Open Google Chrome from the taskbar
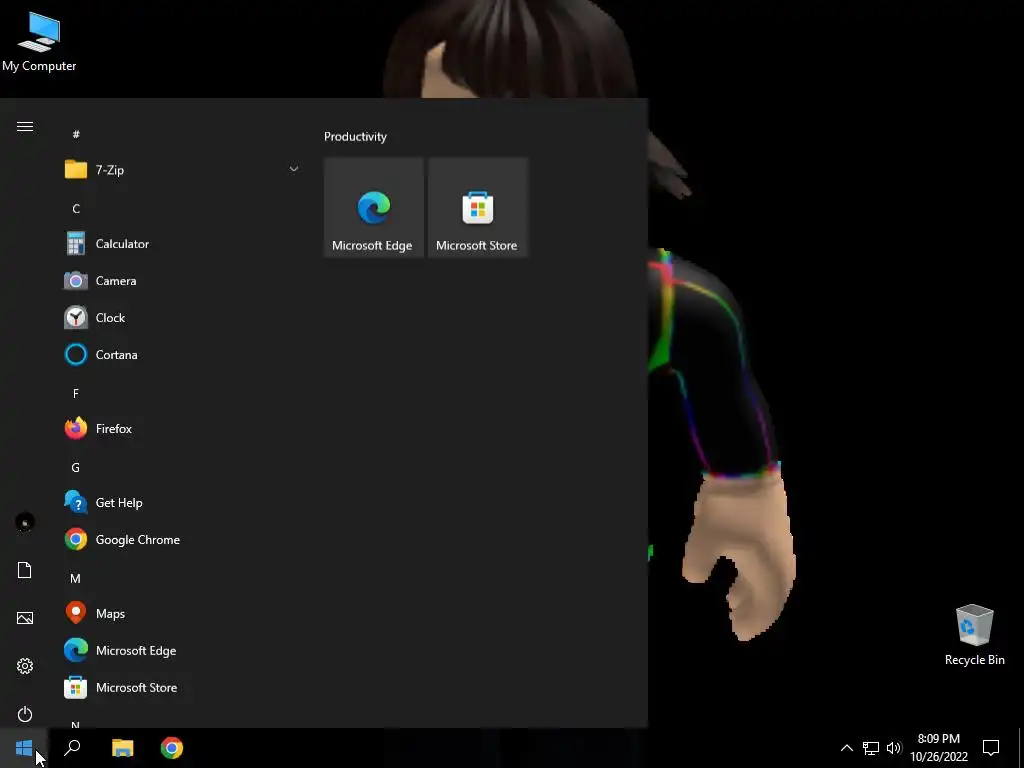The height and width of the screenshot is (768, 1024). click(x=172, y=748)
